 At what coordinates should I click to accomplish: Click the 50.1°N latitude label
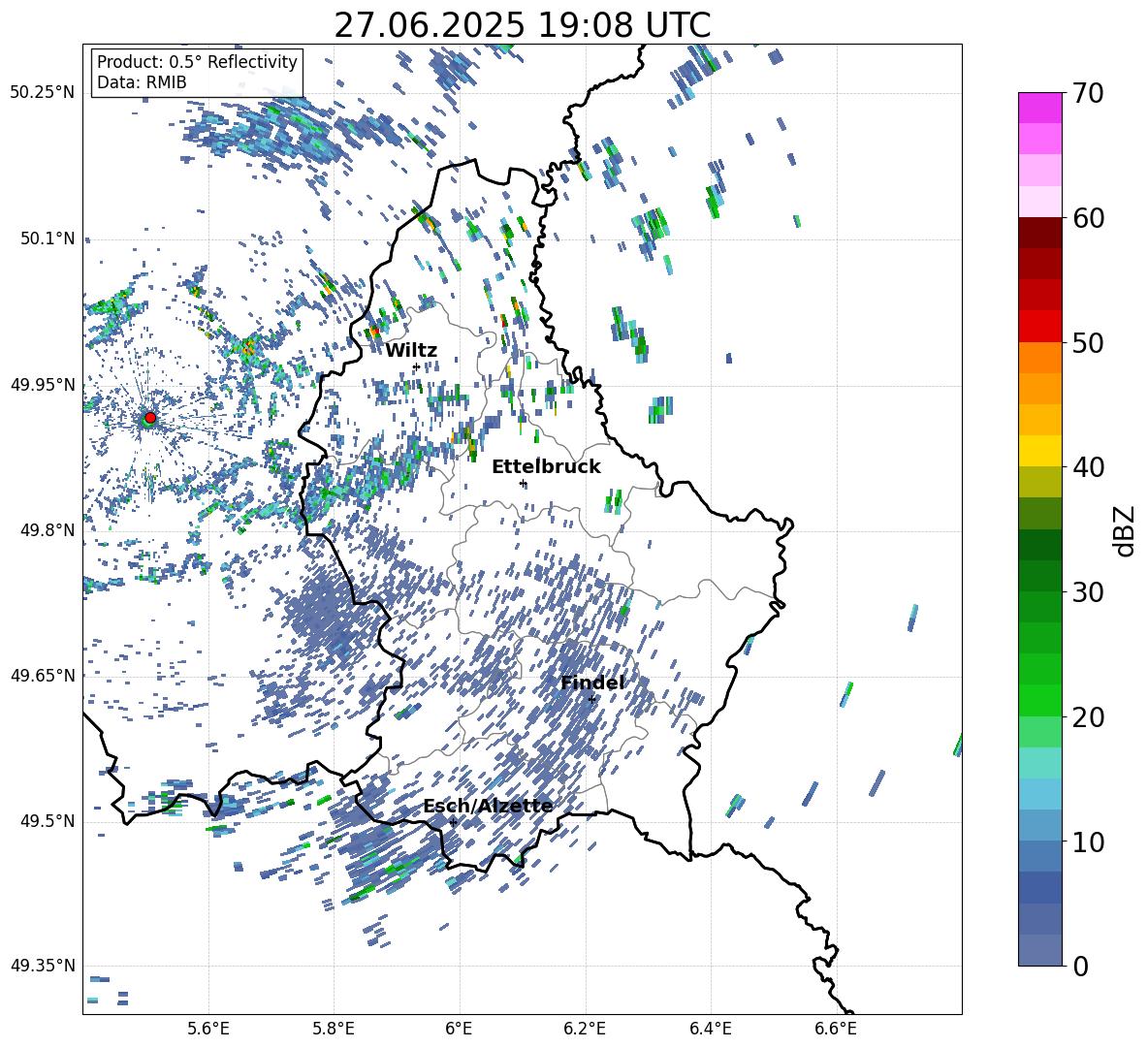pos(48,238)
